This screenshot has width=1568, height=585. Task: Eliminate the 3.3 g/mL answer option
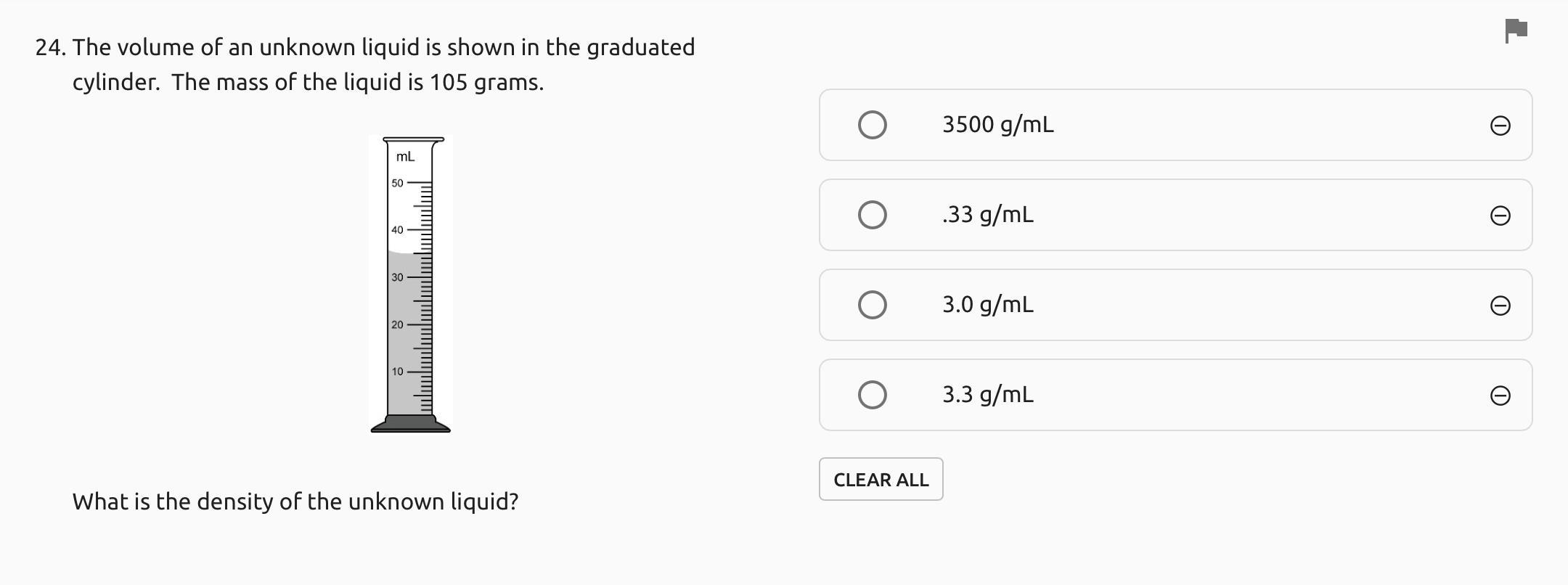(1500, 396)
